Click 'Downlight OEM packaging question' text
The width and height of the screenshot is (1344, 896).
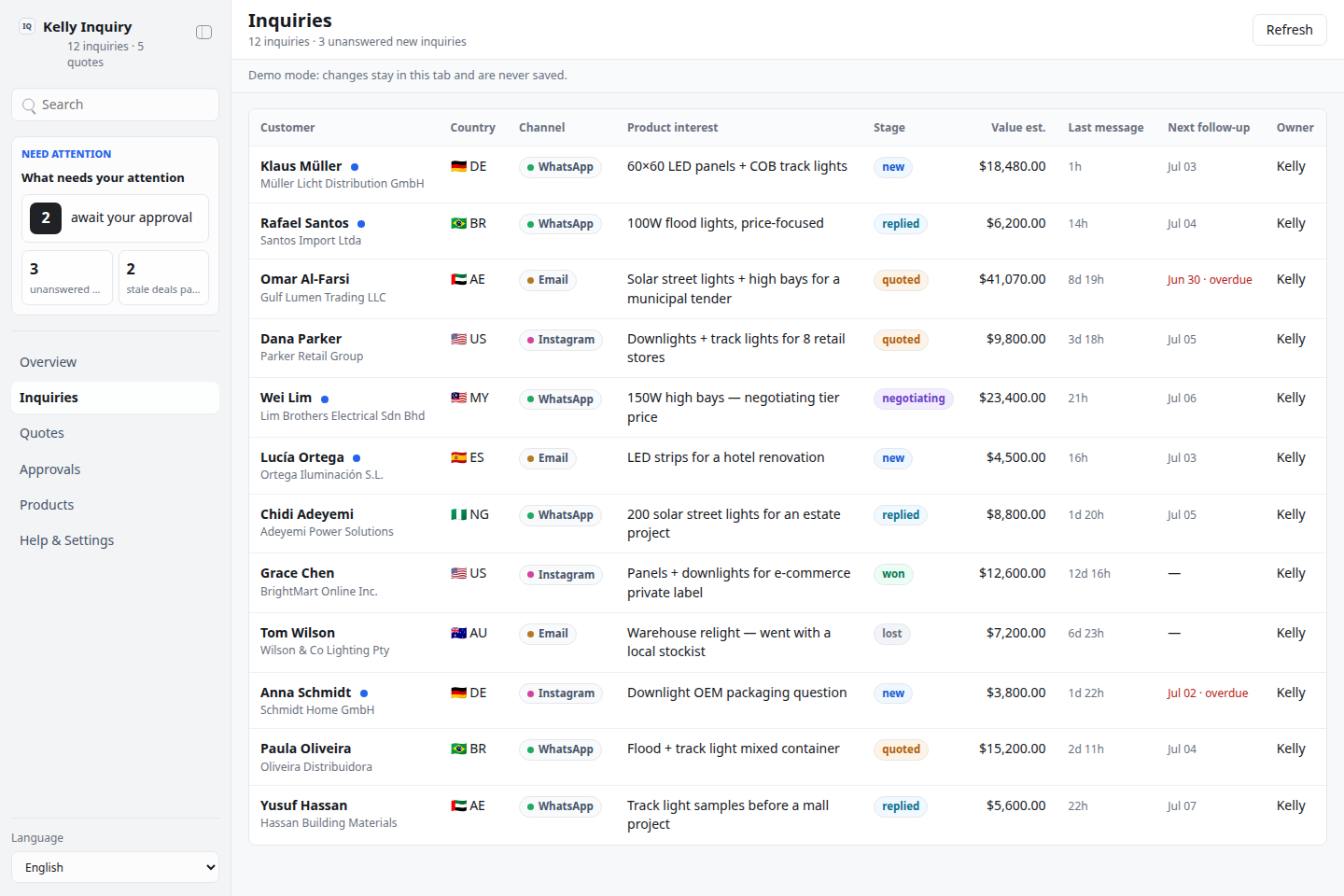click(x=737, y=693)
